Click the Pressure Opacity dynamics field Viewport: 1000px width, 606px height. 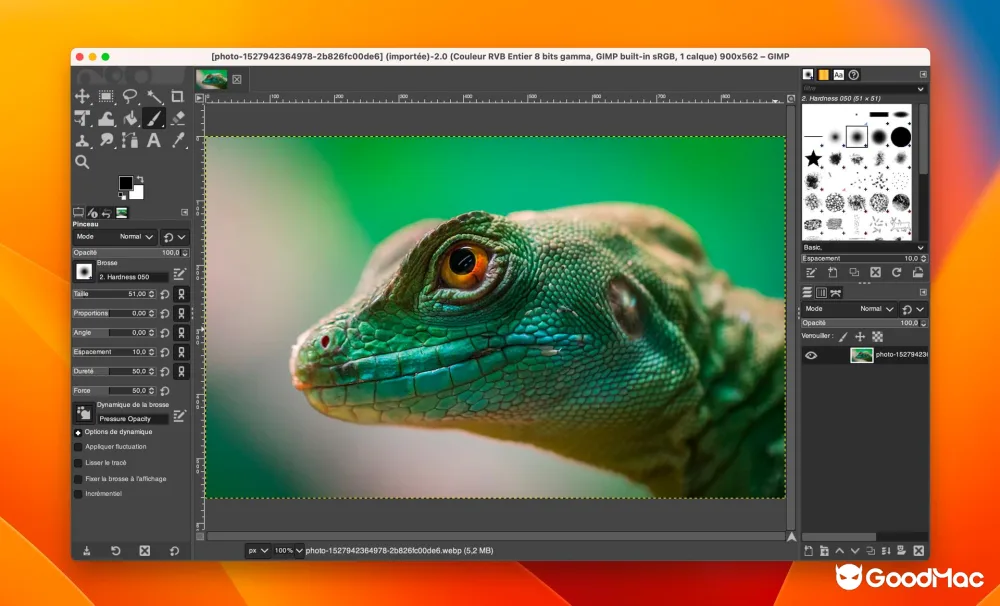click(x=133, y=419)
